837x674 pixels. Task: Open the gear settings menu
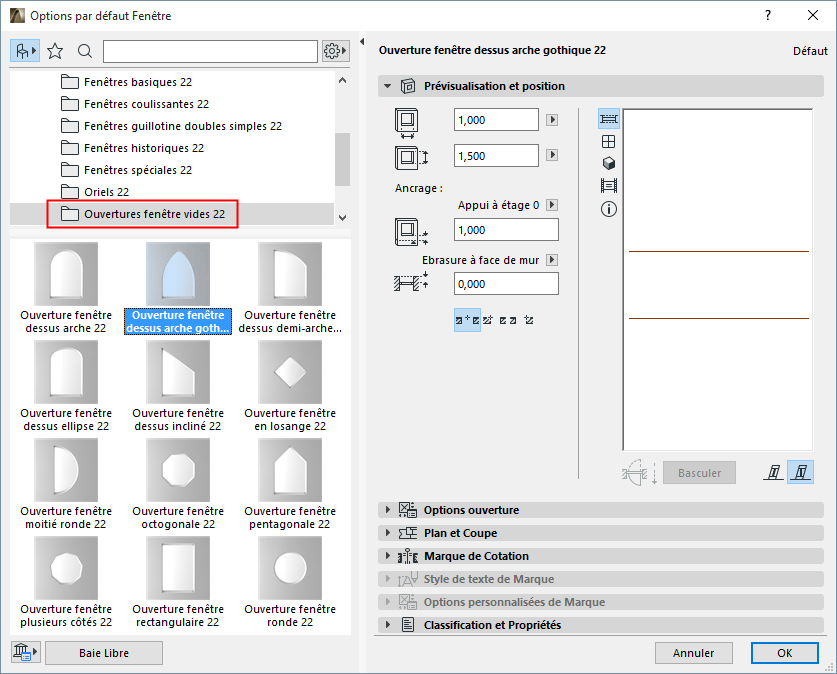tap(335, 51)
